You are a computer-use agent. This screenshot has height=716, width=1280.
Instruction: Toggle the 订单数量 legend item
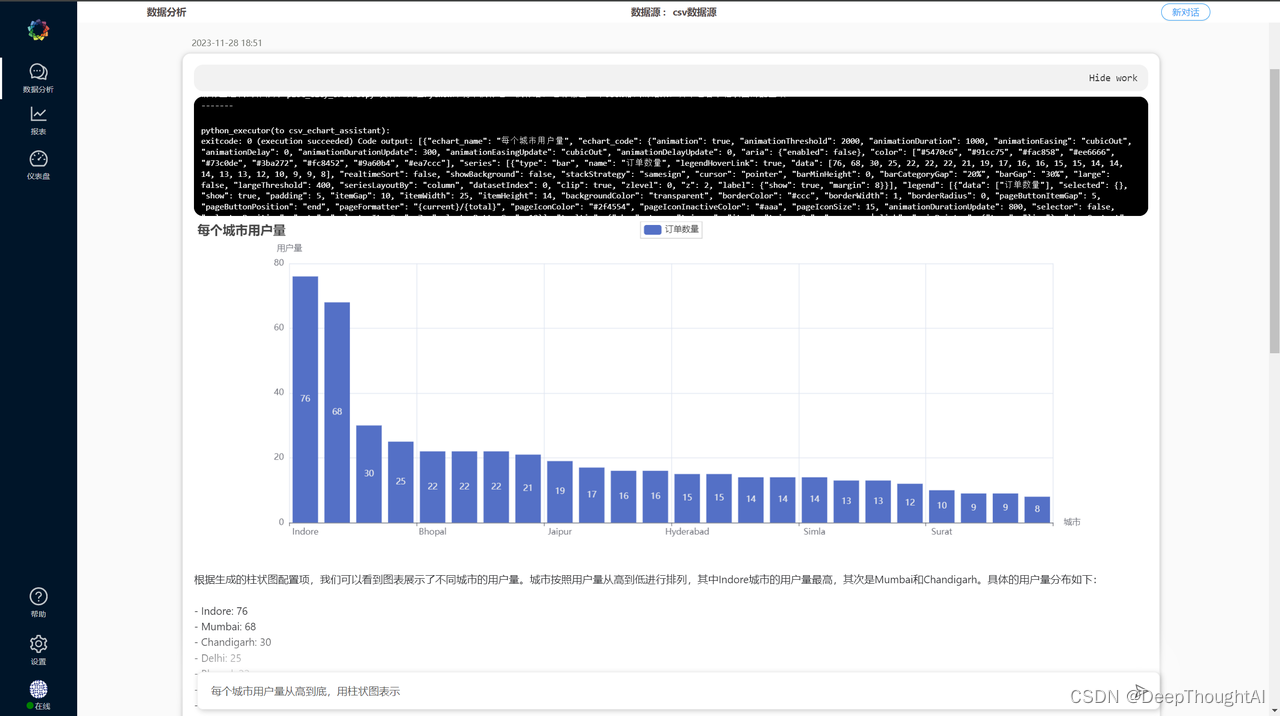pos(671,230)
